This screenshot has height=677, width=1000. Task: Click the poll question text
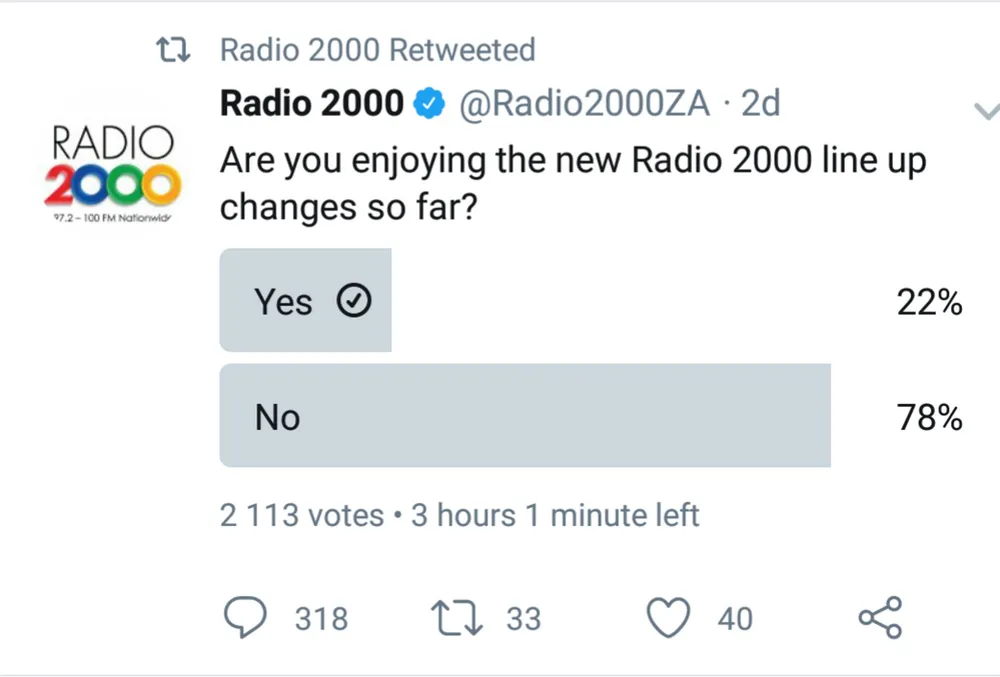pyautogui.click(x=573, y=182)
